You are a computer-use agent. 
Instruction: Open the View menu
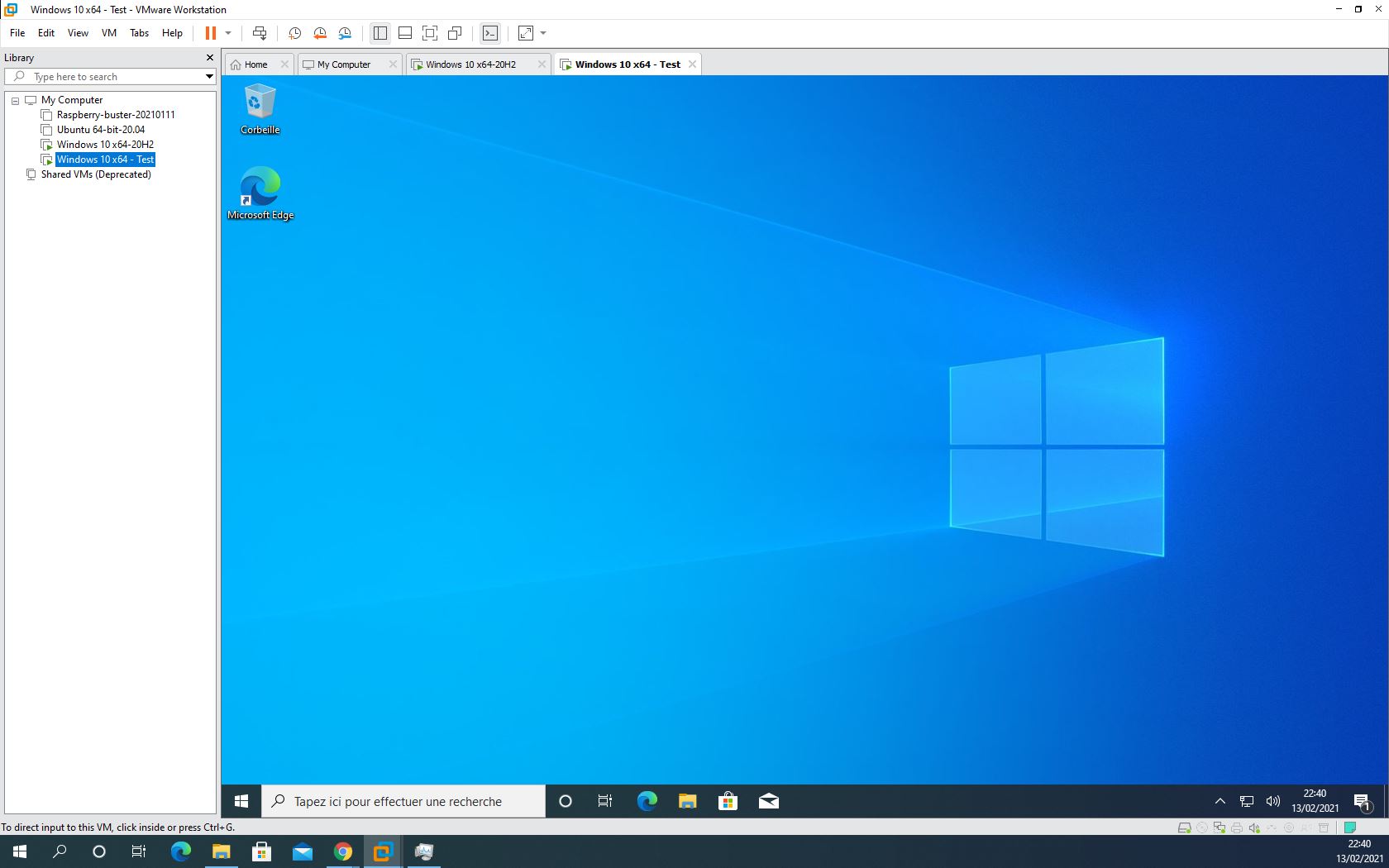point(78,33)
